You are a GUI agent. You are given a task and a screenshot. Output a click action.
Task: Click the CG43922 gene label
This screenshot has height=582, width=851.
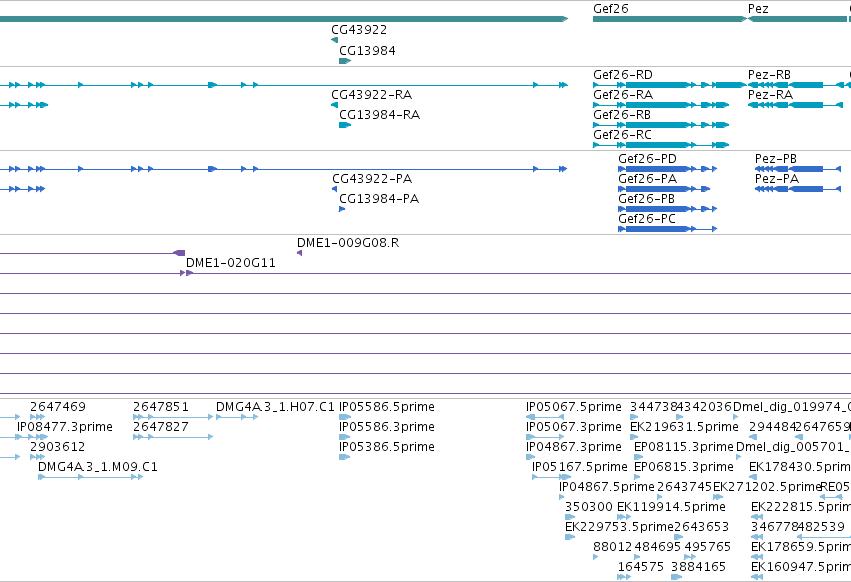pos(359,30)
